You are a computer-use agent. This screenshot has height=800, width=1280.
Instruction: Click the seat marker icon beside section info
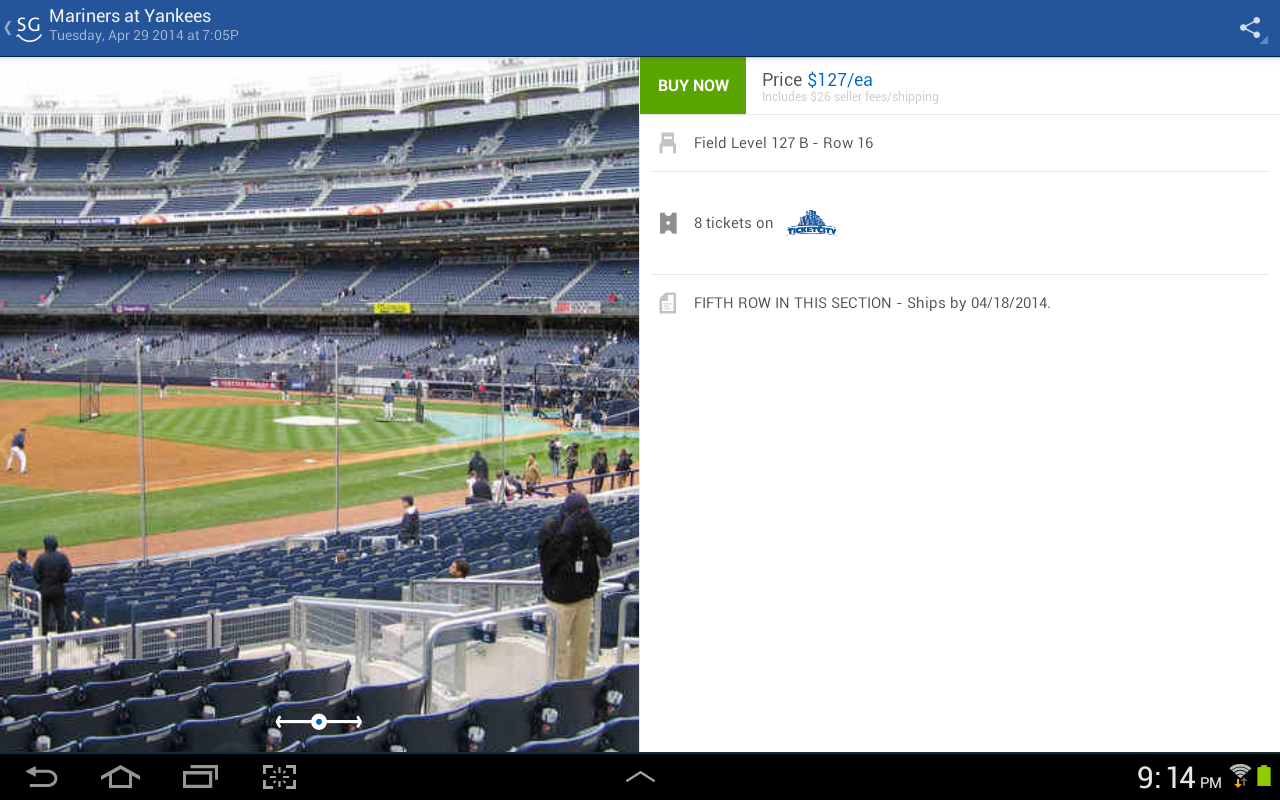click(x=667, y=142)
